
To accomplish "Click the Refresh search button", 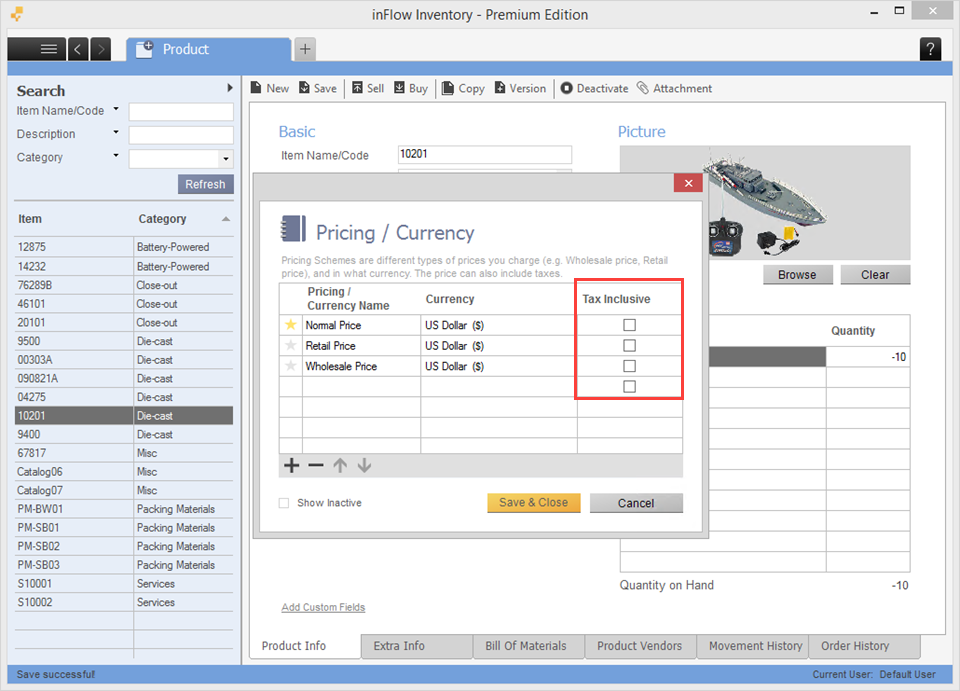I will [205, 184].
